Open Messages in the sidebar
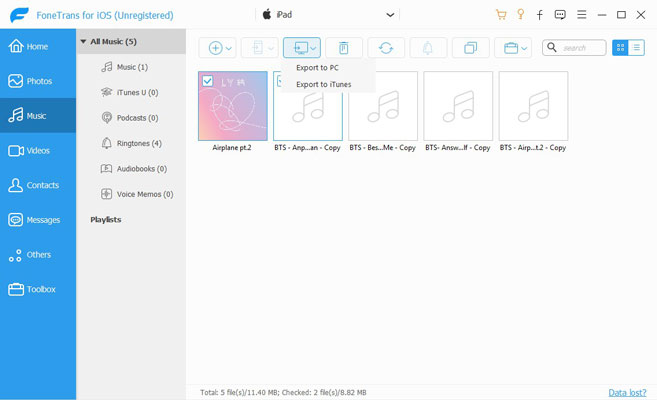This screenshot has width=657, height=400. [x=38, y=220]
